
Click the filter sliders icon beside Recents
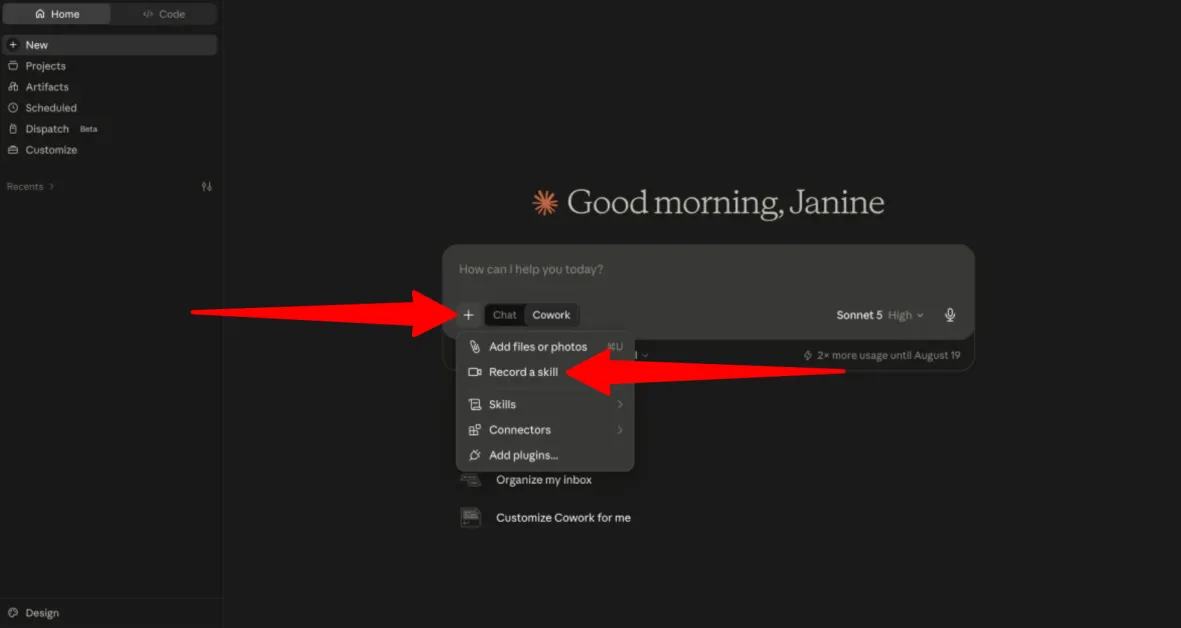tap(206, 187)
